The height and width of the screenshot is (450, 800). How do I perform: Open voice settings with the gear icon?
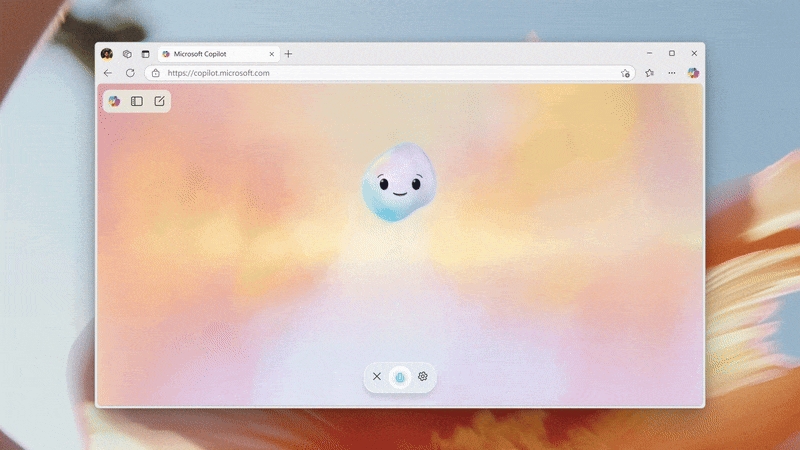[x=423, y=376]
